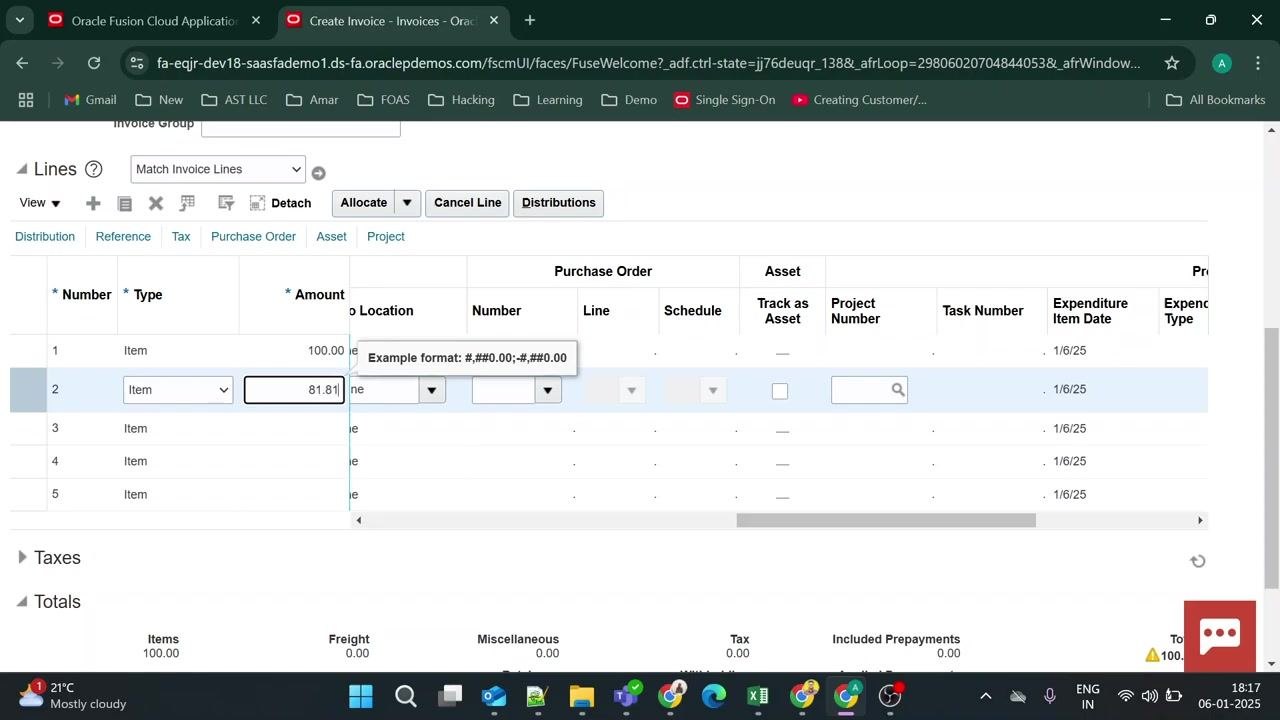This screenshot has width=1280, height=720.
Task: Click the Project Number input field
Action: [x=861, y=390]
